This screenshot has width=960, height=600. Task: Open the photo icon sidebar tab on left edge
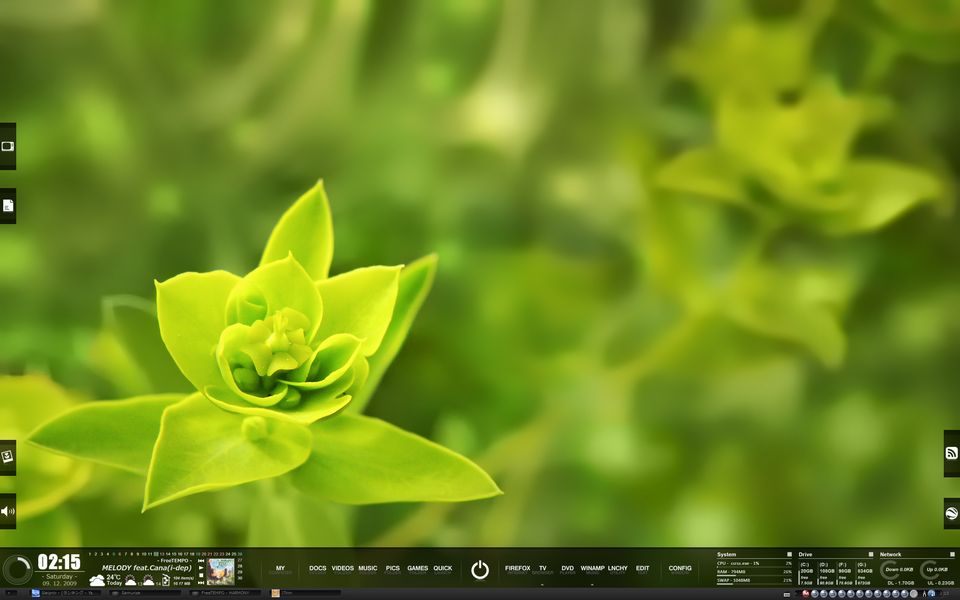[7, 457]
